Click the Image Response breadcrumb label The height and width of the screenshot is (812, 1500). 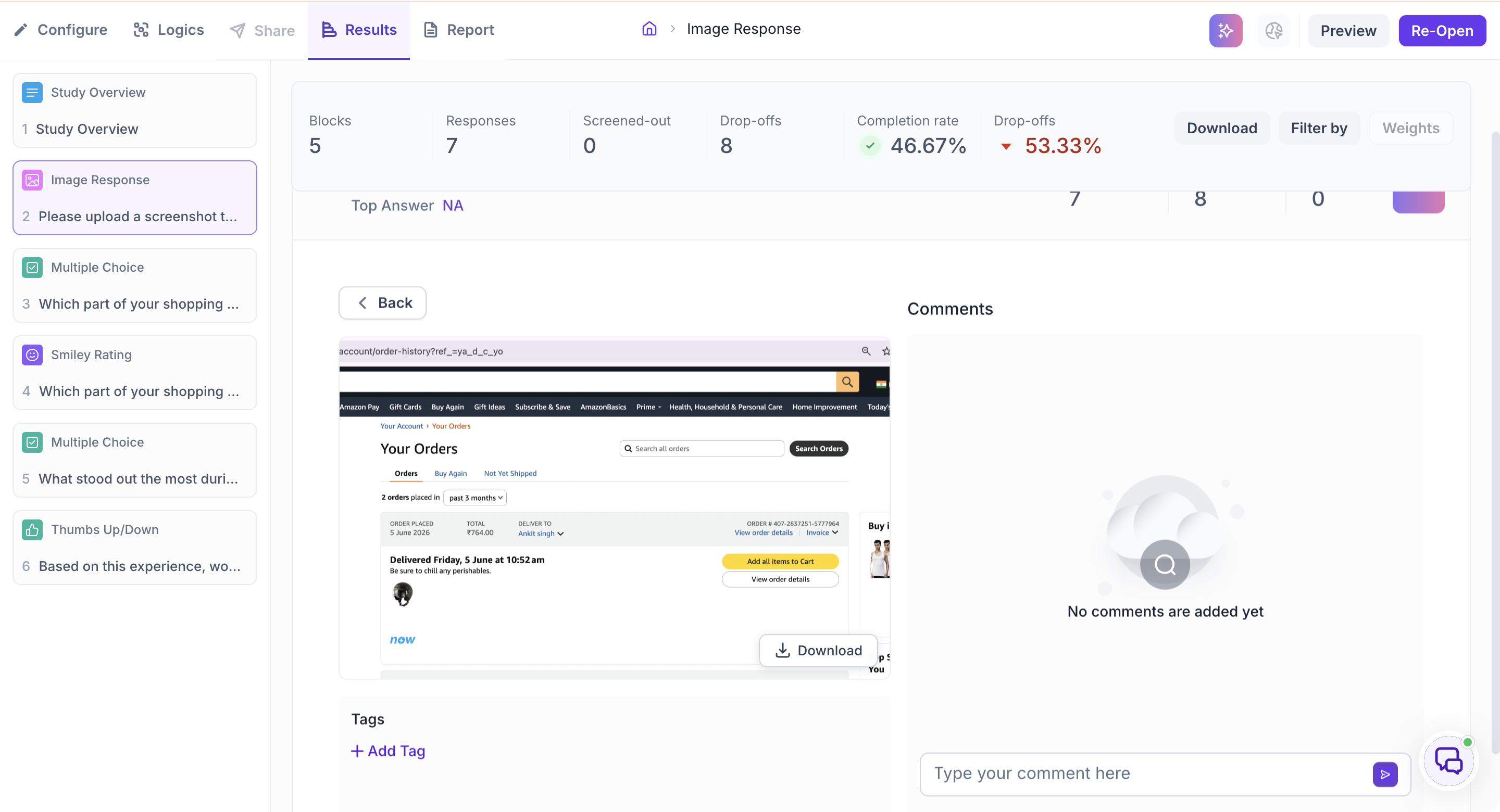744,29
